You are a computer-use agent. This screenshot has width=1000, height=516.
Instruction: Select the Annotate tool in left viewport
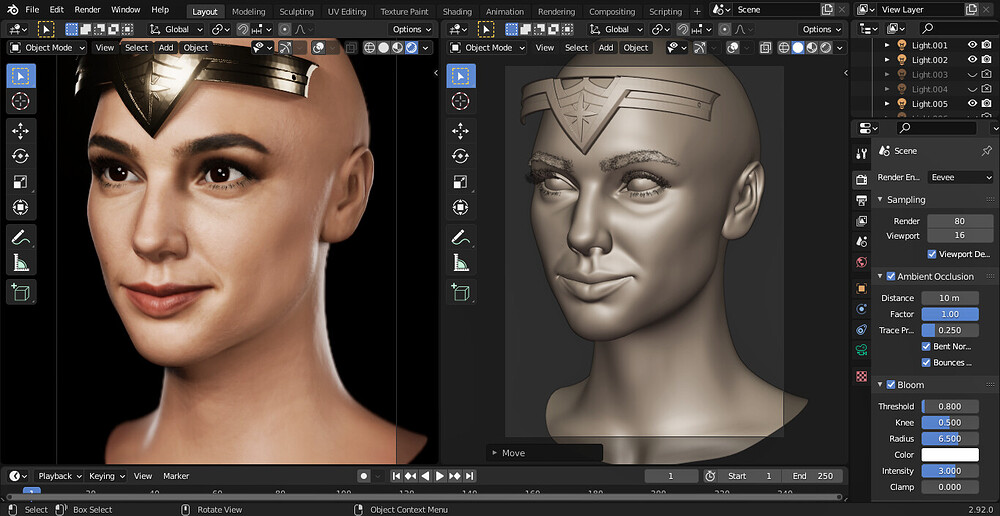[x=21, y=237]
